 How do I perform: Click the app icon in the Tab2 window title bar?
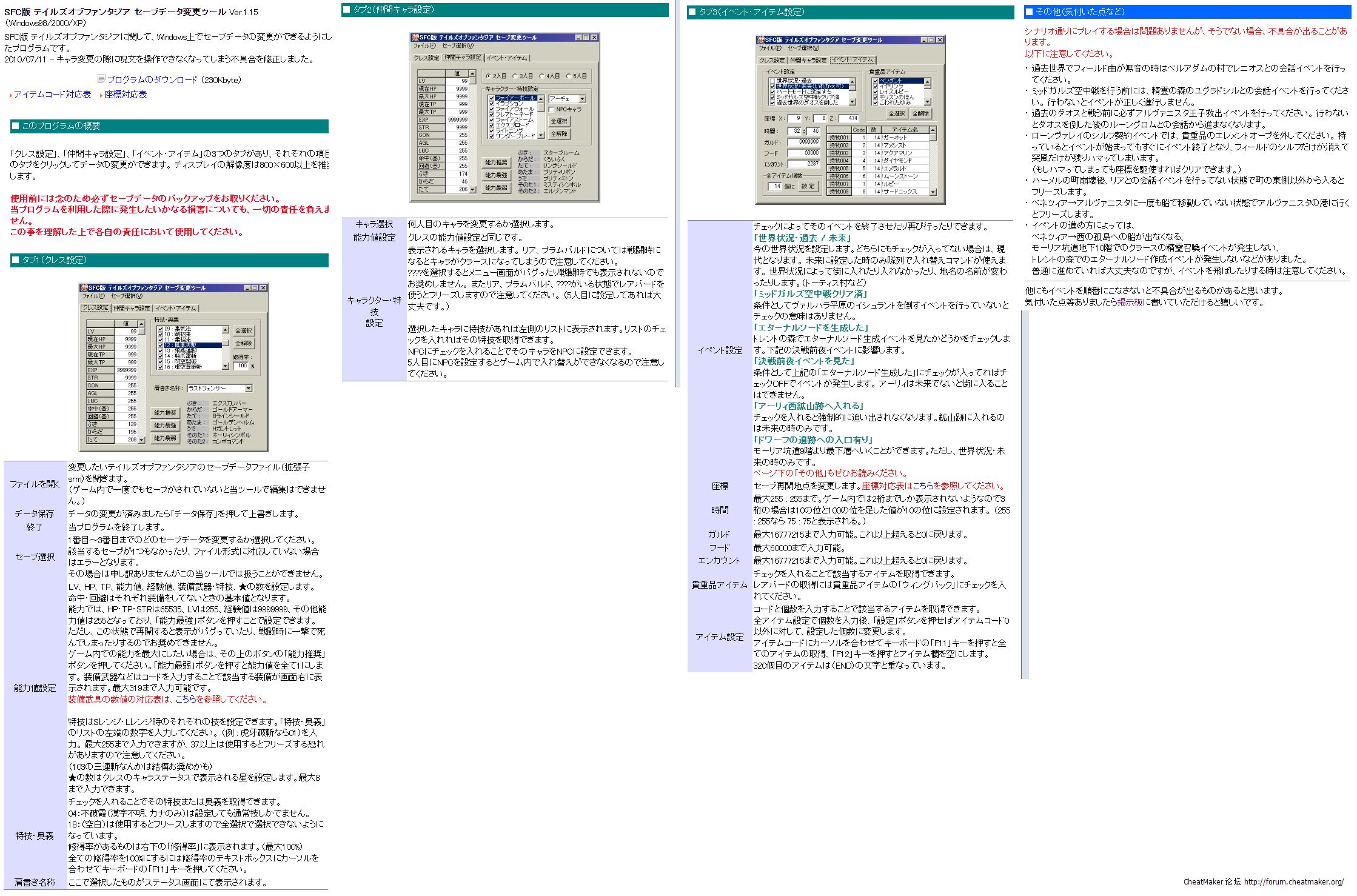[x=415, y=38]
